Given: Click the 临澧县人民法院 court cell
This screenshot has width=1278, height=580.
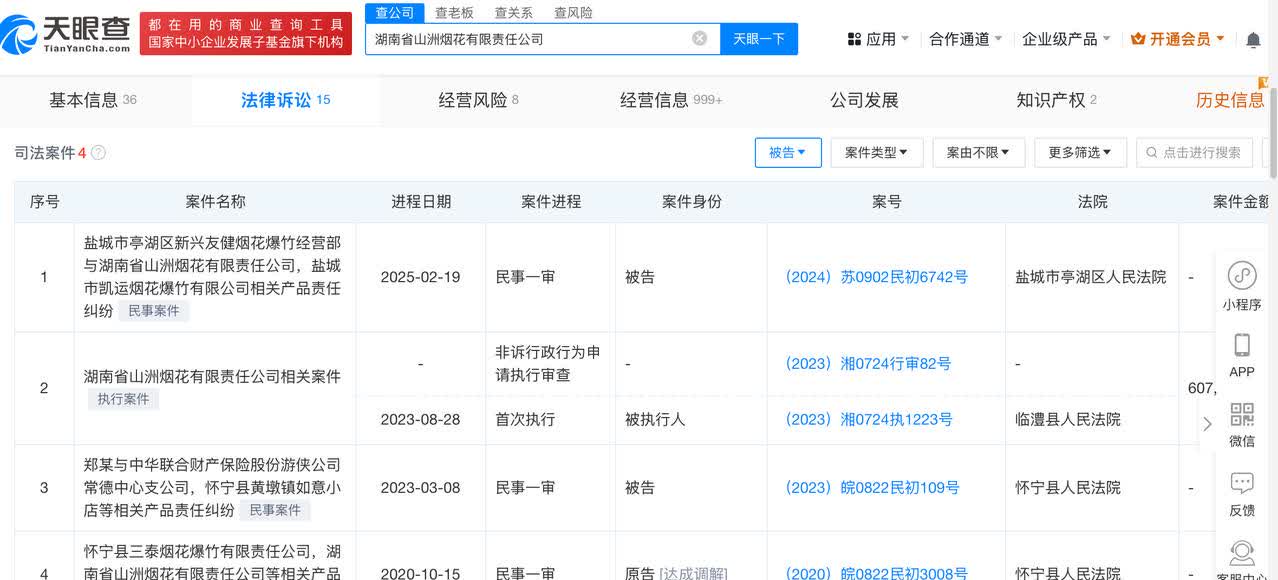Looking at the screenshot, I should (x=1067, y=419).
